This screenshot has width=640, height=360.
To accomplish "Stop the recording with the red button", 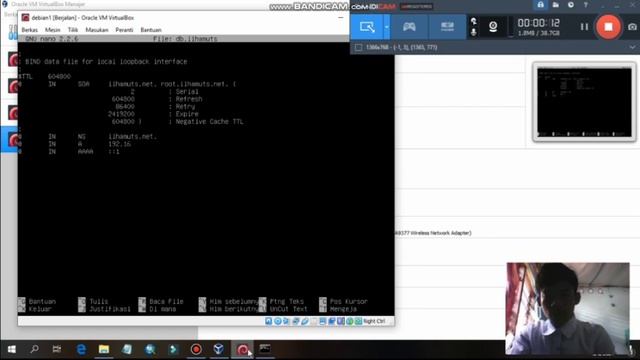I will point(608,27).
